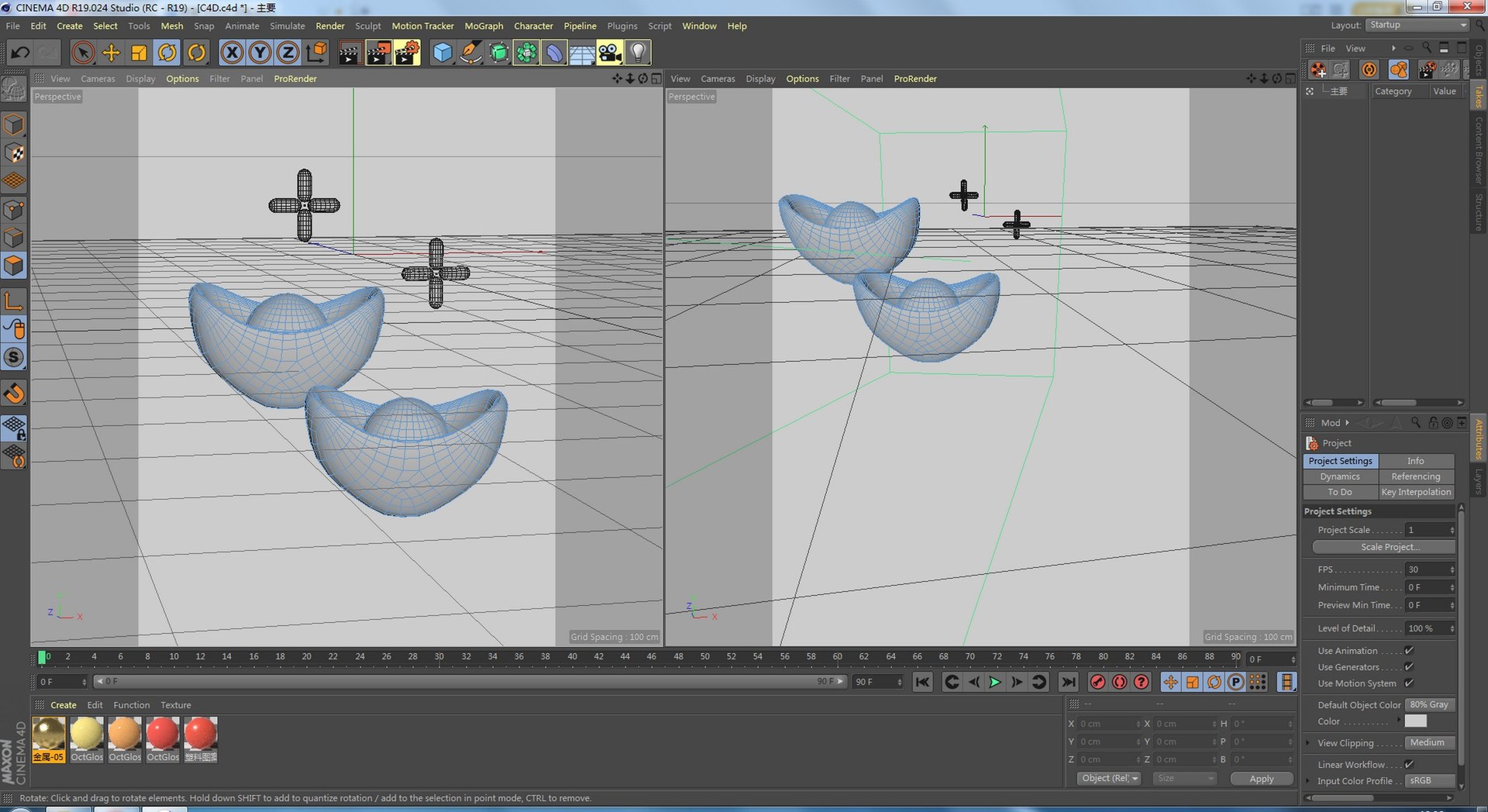
Task: Open the Object (Rel) coordinate dropdown
Action: [1109, 779]
